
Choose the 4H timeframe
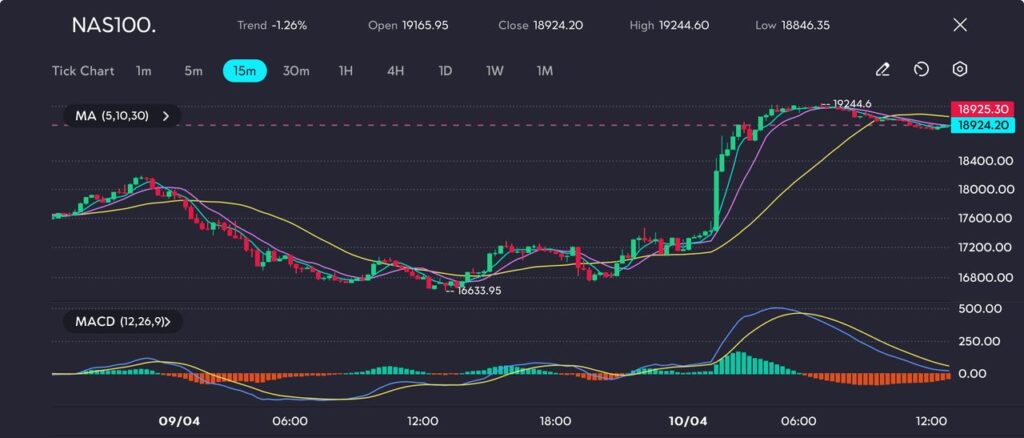point(396,71)
